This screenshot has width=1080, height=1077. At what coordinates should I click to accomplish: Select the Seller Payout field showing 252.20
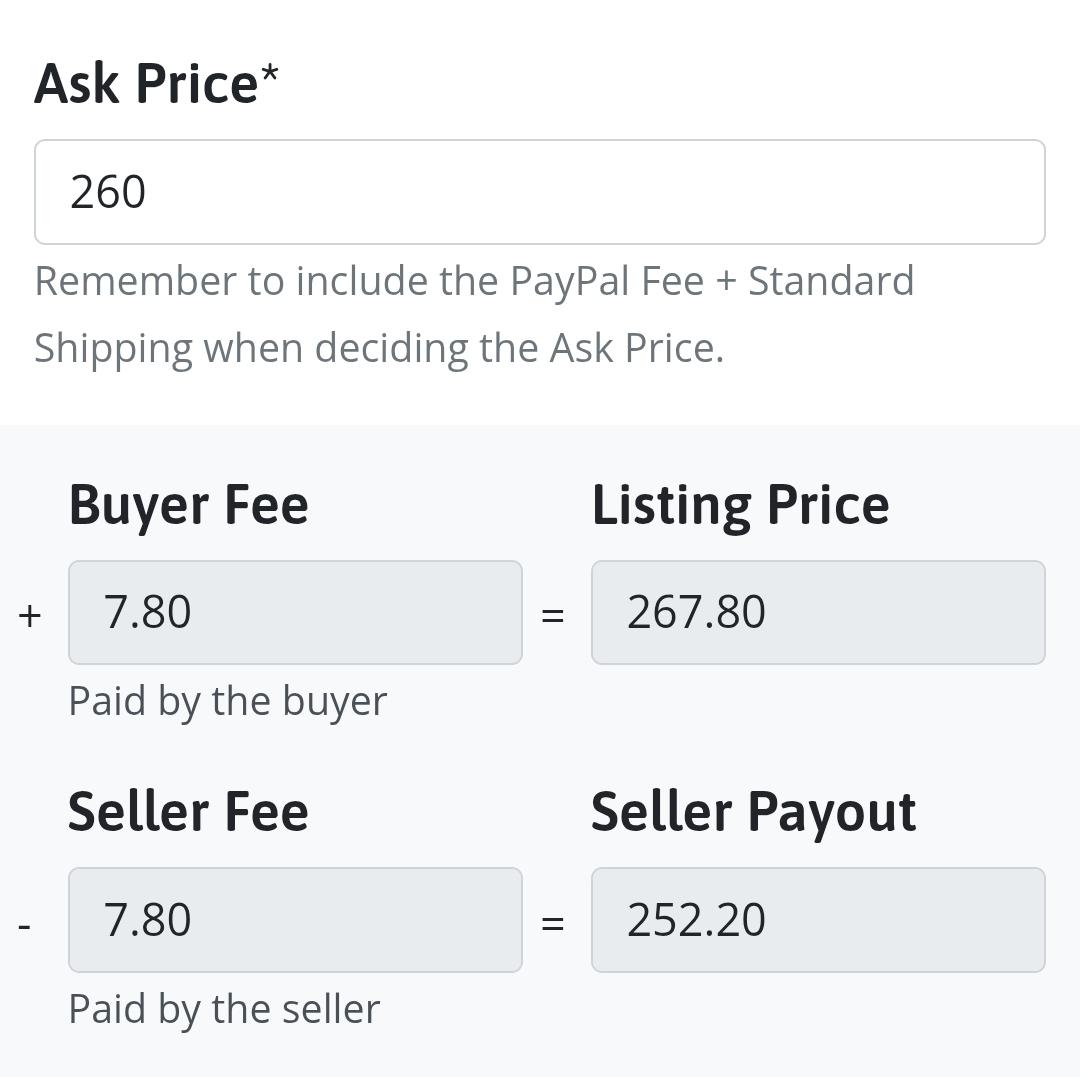(x=818, y=920)
